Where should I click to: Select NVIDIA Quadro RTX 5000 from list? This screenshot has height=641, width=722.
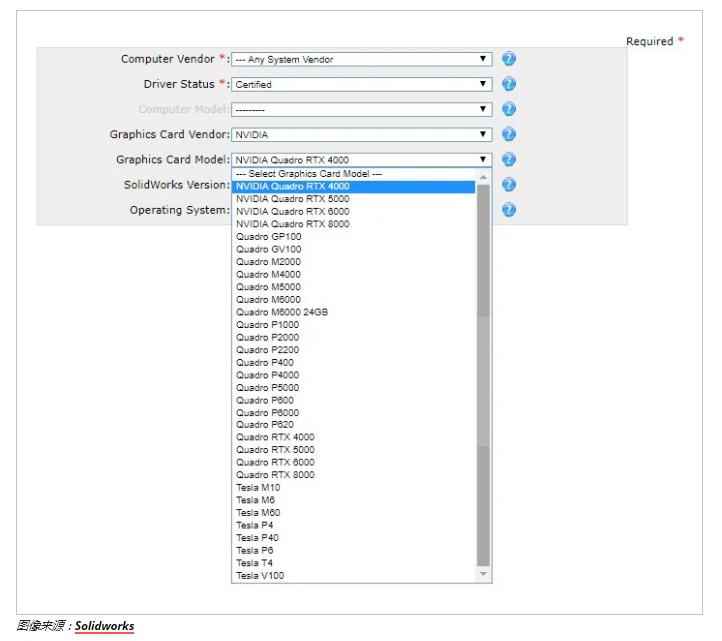pos(292,199)
